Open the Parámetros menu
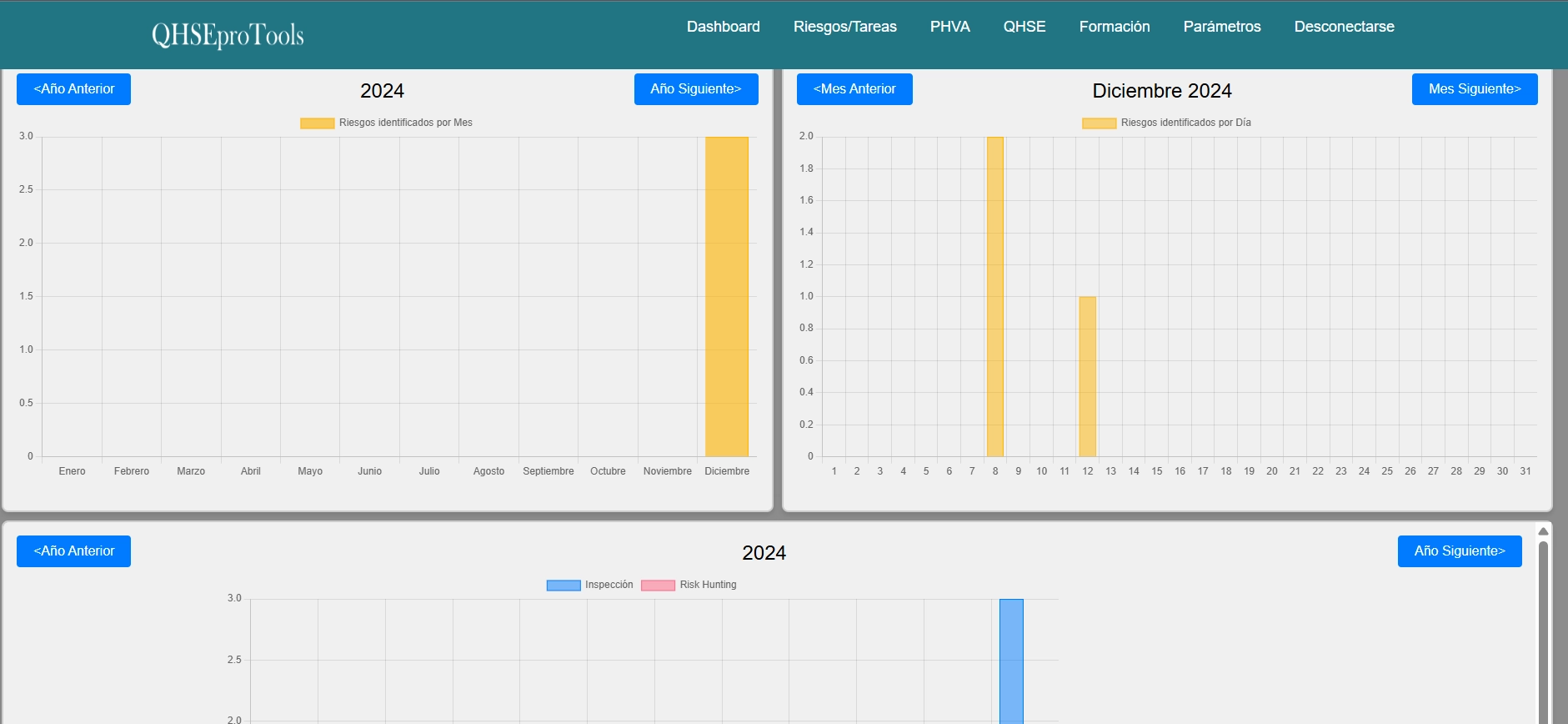Screen dimensions: 1568x724 click(x=1221, y=27)
